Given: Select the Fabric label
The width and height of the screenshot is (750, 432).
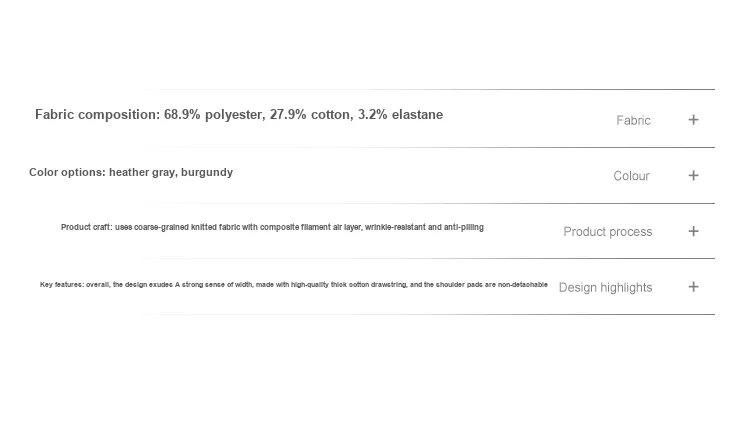Looking at the screenshot, I should (633, 120).
